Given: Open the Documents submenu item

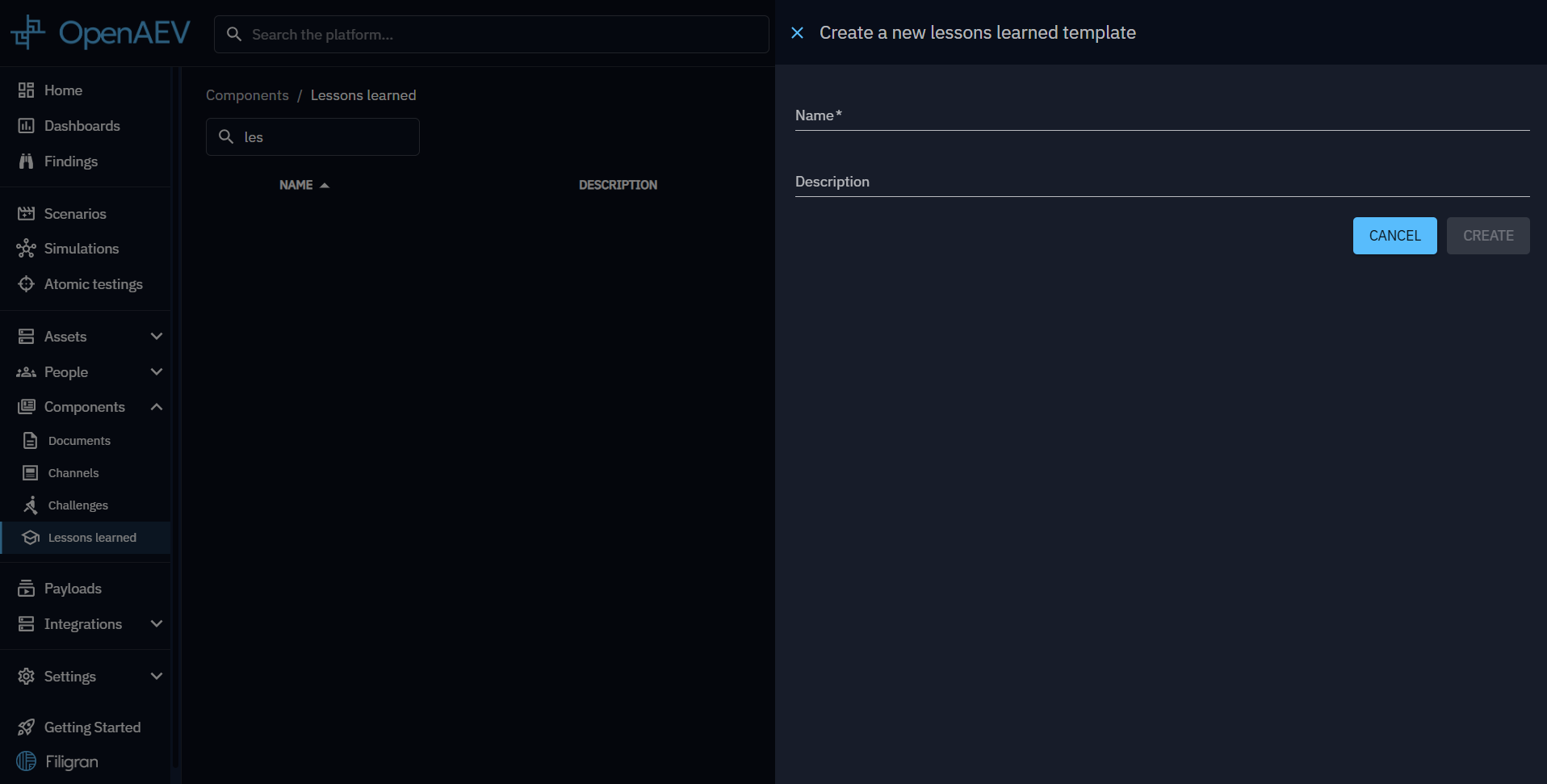Looking at the screenshot, I should 79,441.
